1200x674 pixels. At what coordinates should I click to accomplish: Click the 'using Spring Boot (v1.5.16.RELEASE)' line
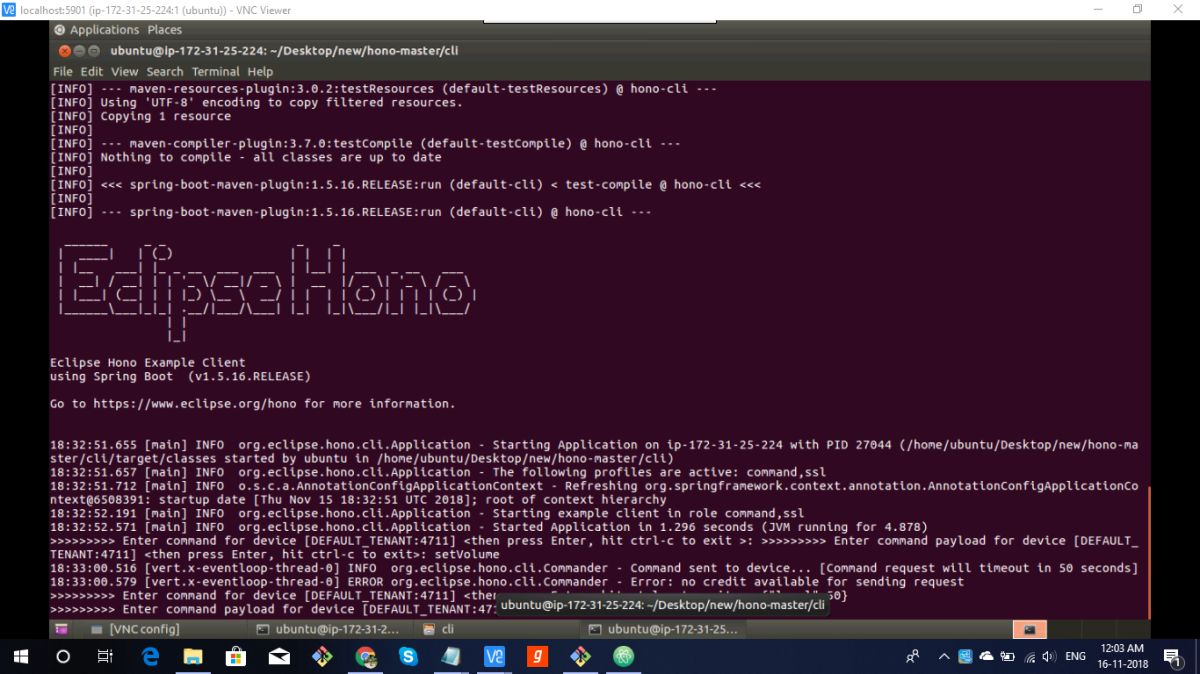(x=180, y=377)
